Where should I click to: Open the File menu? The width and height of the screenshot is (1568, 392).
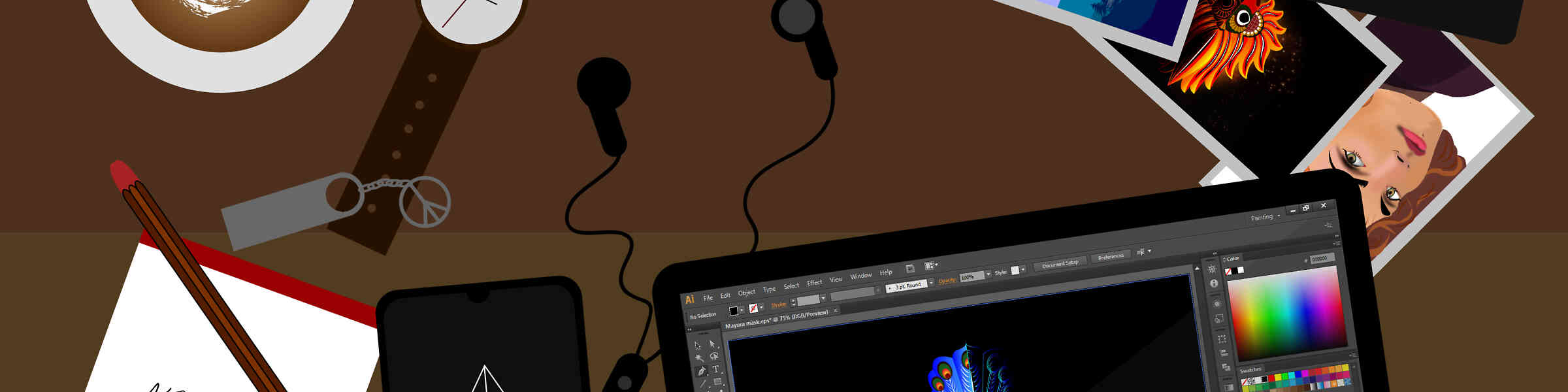coord(708,298)
